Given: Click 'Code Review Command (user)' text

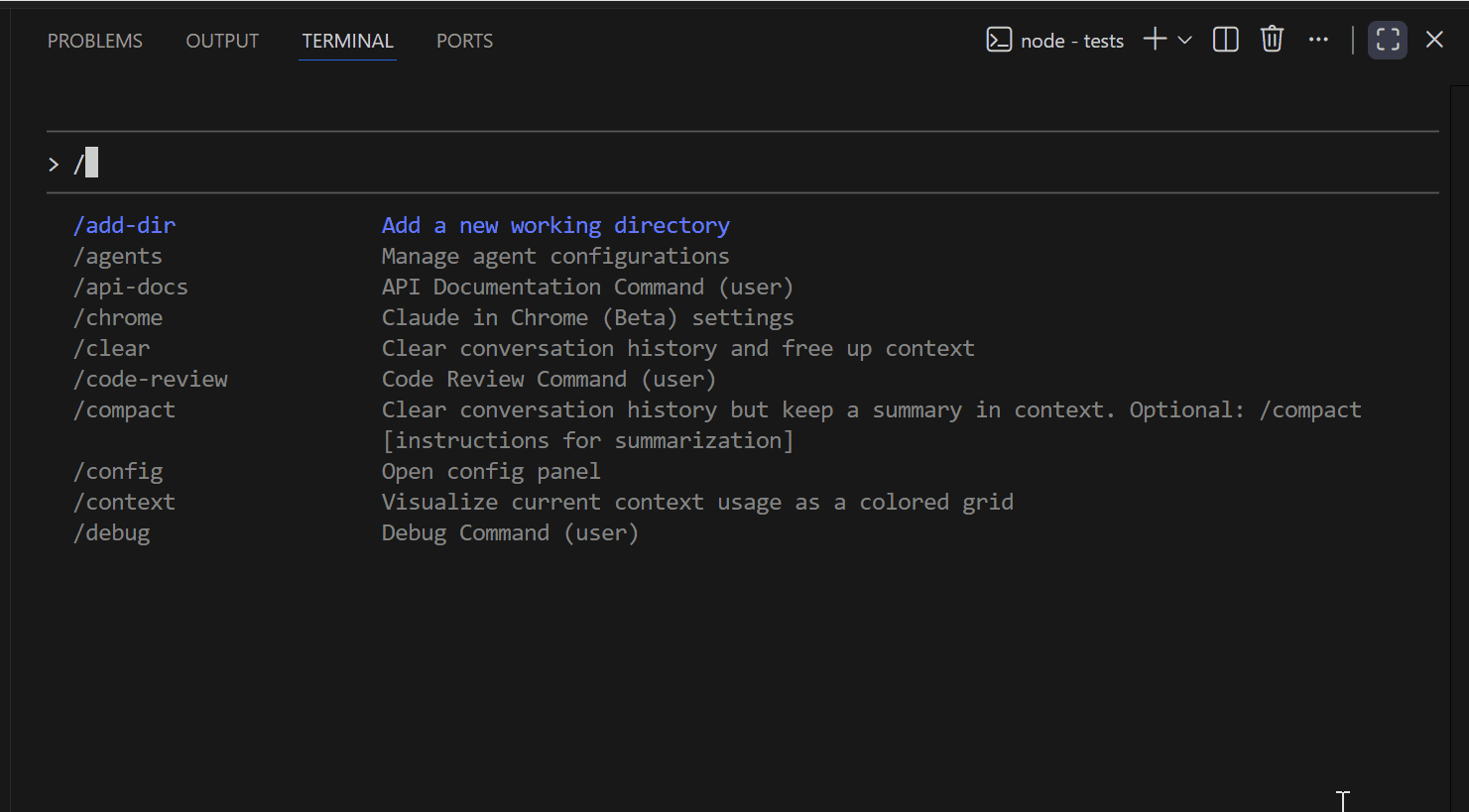Looking at the screenshot, I should tap(549, 379).
